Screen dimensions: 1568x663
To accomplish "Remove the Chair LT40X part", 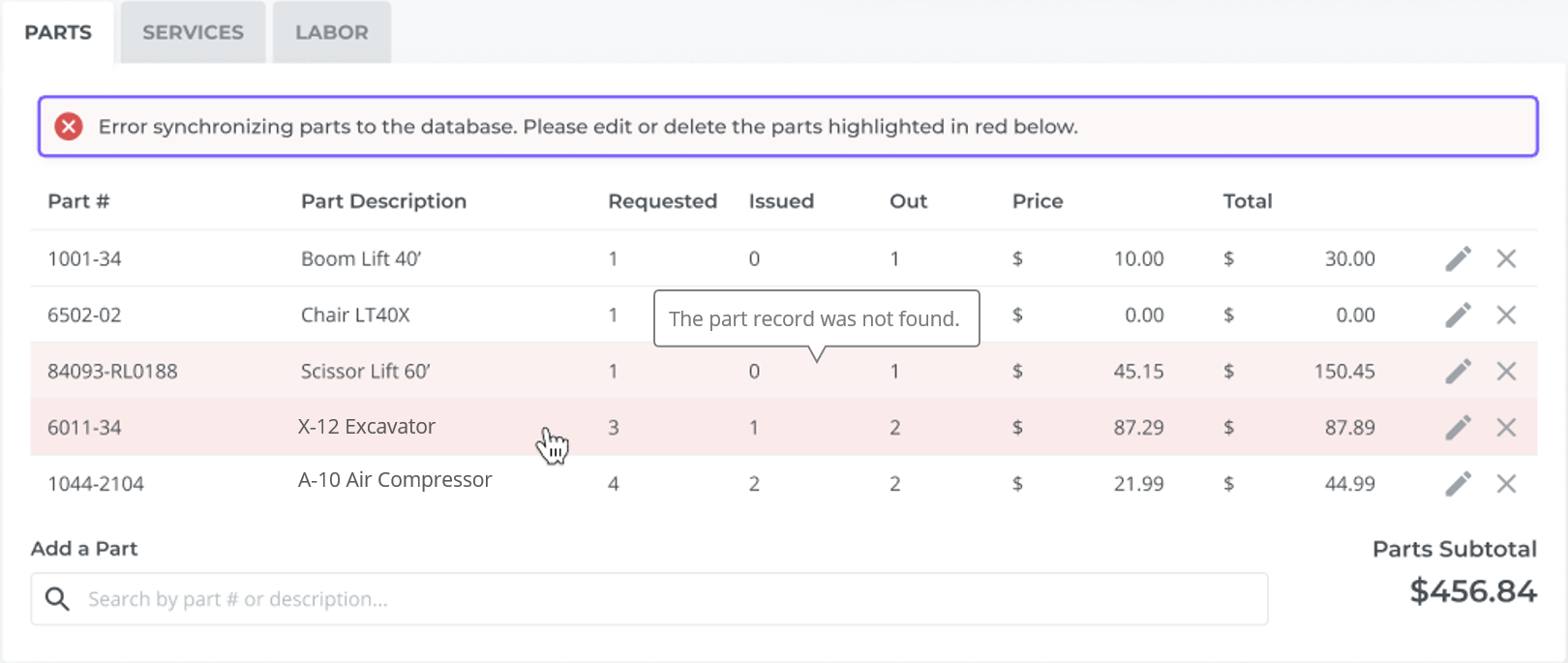I will point(1506,315).
